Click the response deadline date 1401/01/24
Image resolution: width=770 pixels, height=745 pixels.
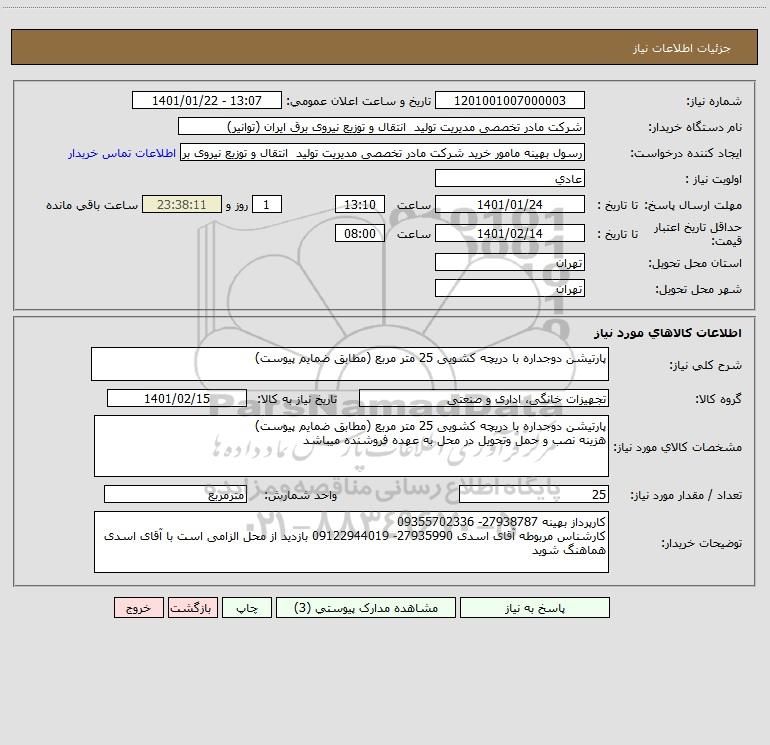coord(510,204)
